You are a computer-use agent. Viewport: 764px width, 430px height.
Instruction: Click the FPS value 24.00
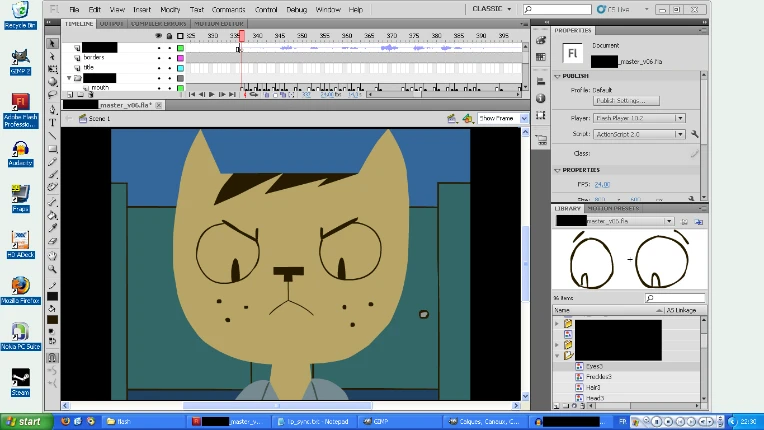tap(602, 185)
